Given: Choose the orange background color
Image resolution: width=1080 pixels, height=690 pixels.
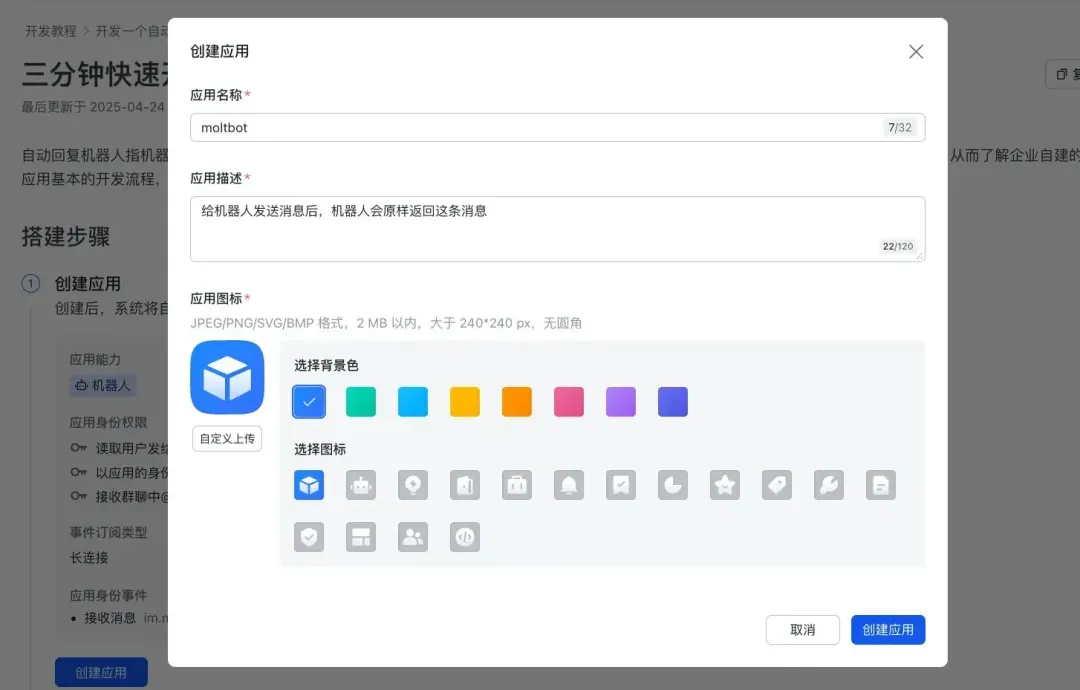Looking at the screenshot, I should (x=517, y=402).
